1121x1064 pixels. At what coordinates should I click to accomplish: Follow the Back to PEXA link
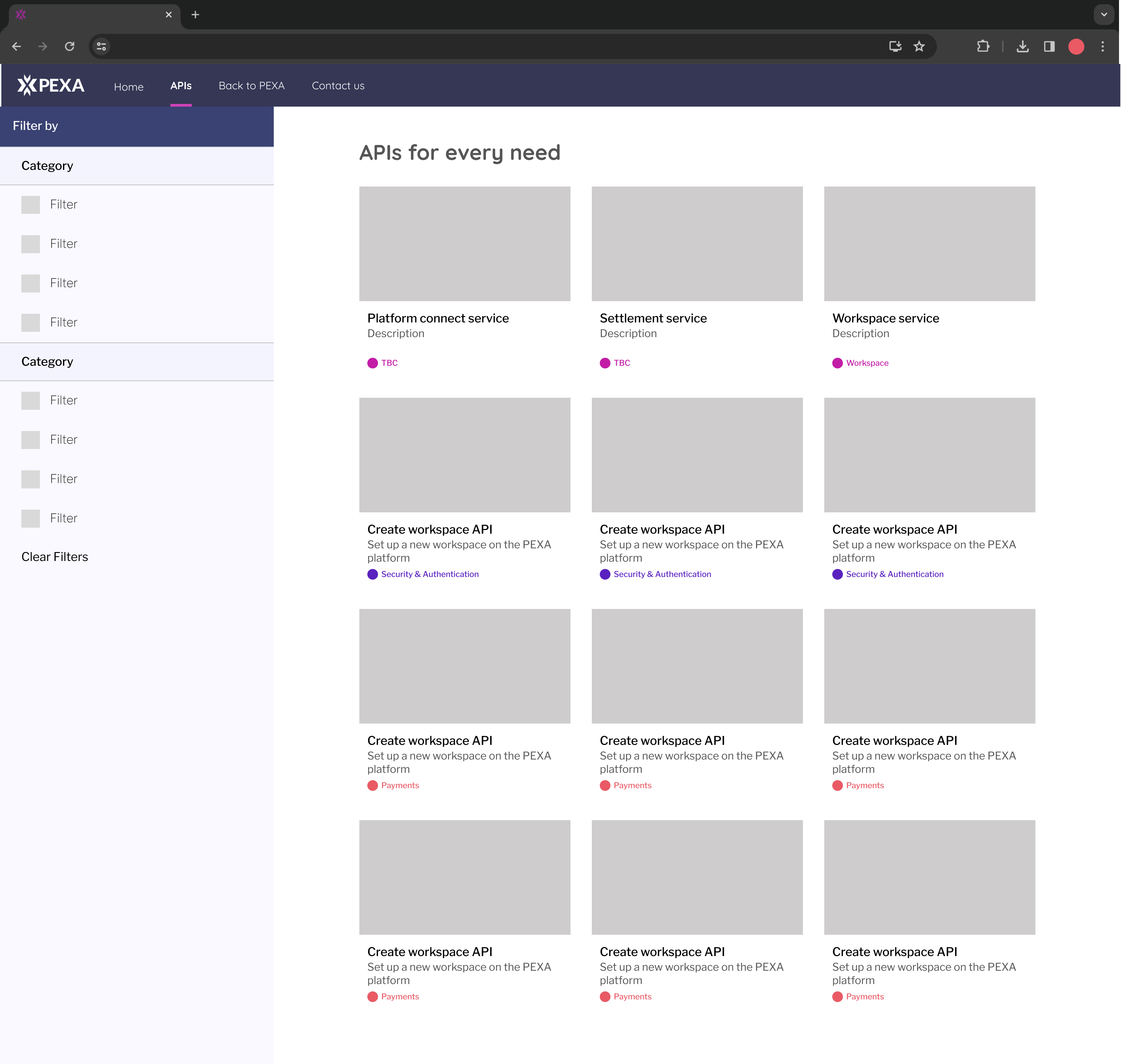252,86
